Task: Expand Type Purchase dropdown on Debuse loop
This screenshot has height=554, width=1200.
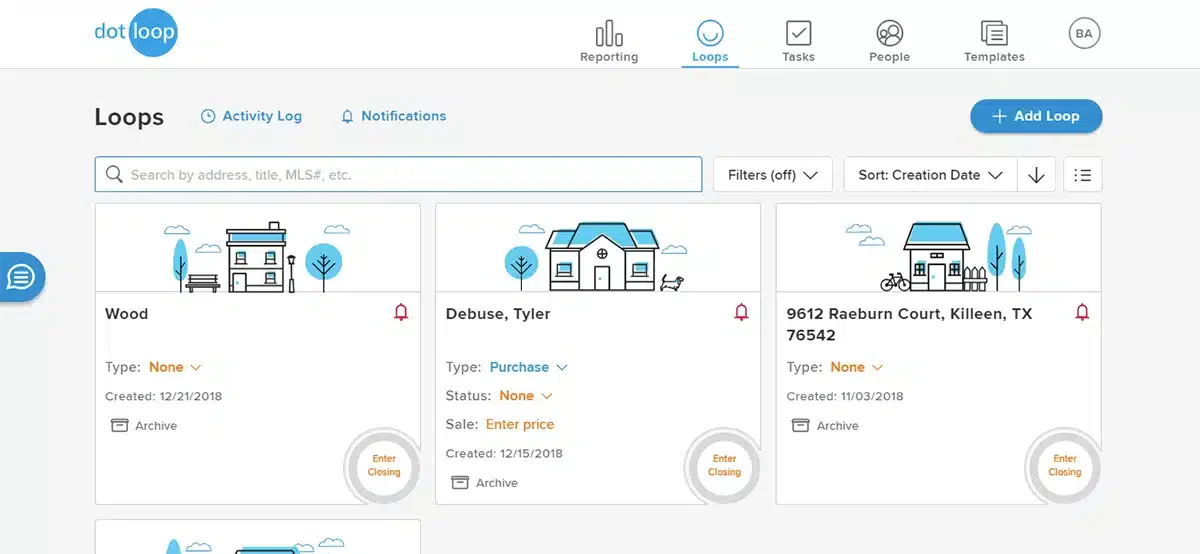Action: (529, 367)
